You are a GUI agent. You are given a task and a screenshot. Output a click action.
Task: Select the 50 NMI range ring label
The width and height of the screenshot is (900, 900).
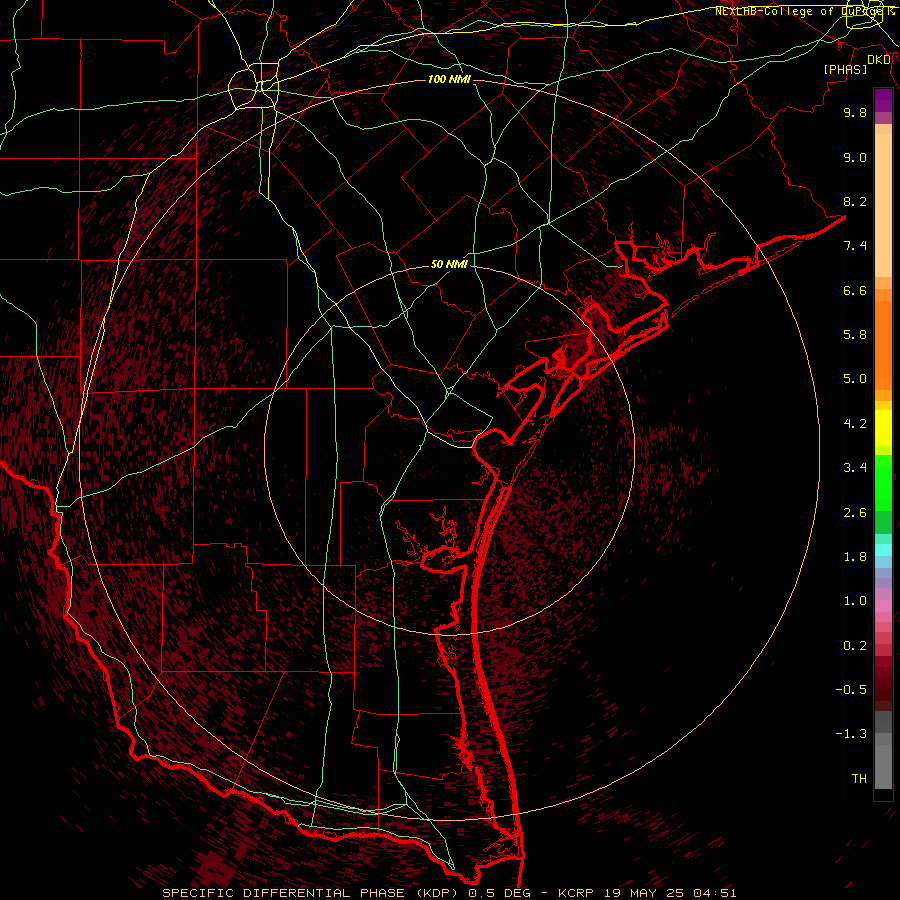tap(449, 264)
